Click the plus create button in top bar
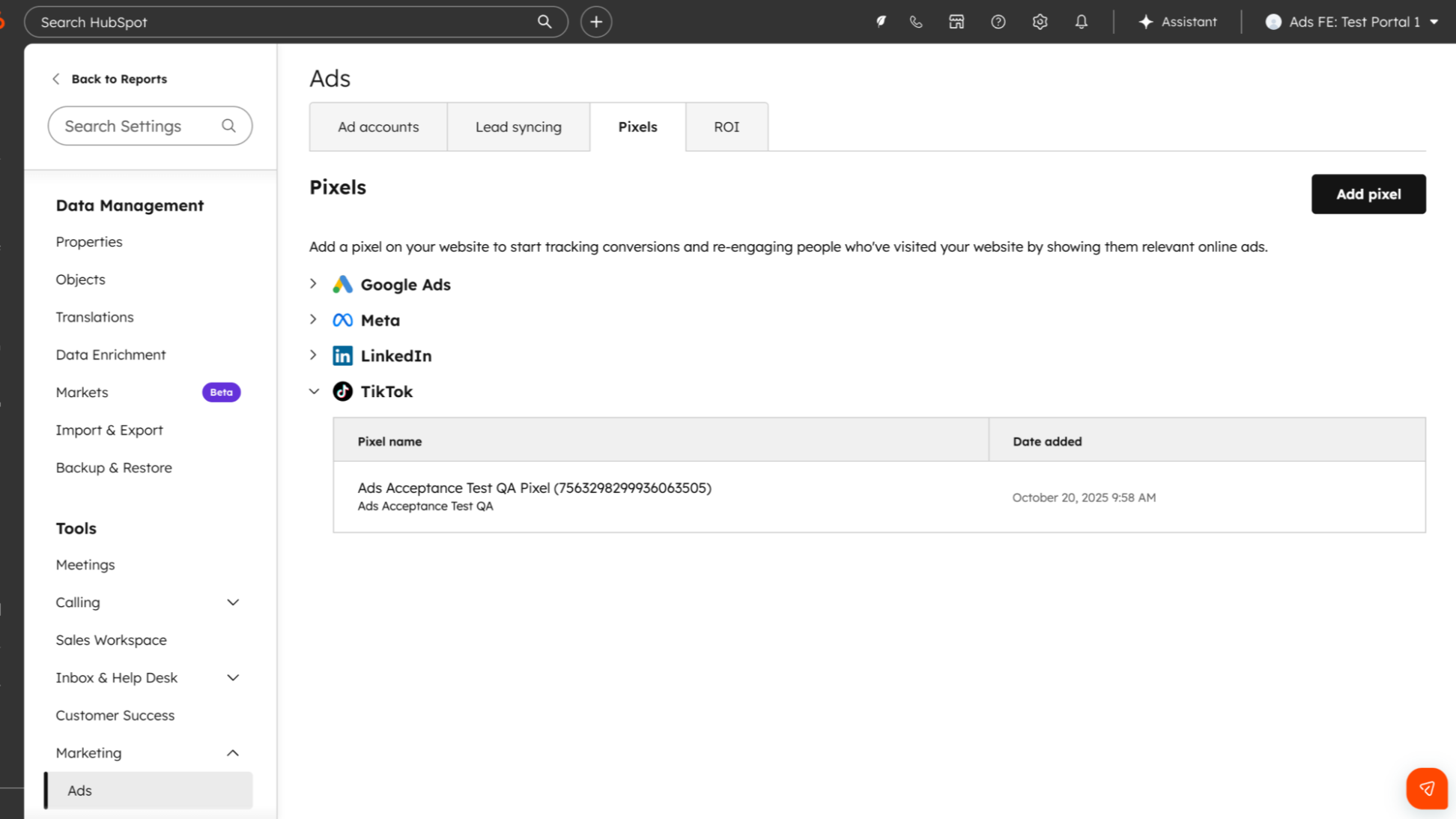Screen dimensions: 1456x819 click(596, 22)
